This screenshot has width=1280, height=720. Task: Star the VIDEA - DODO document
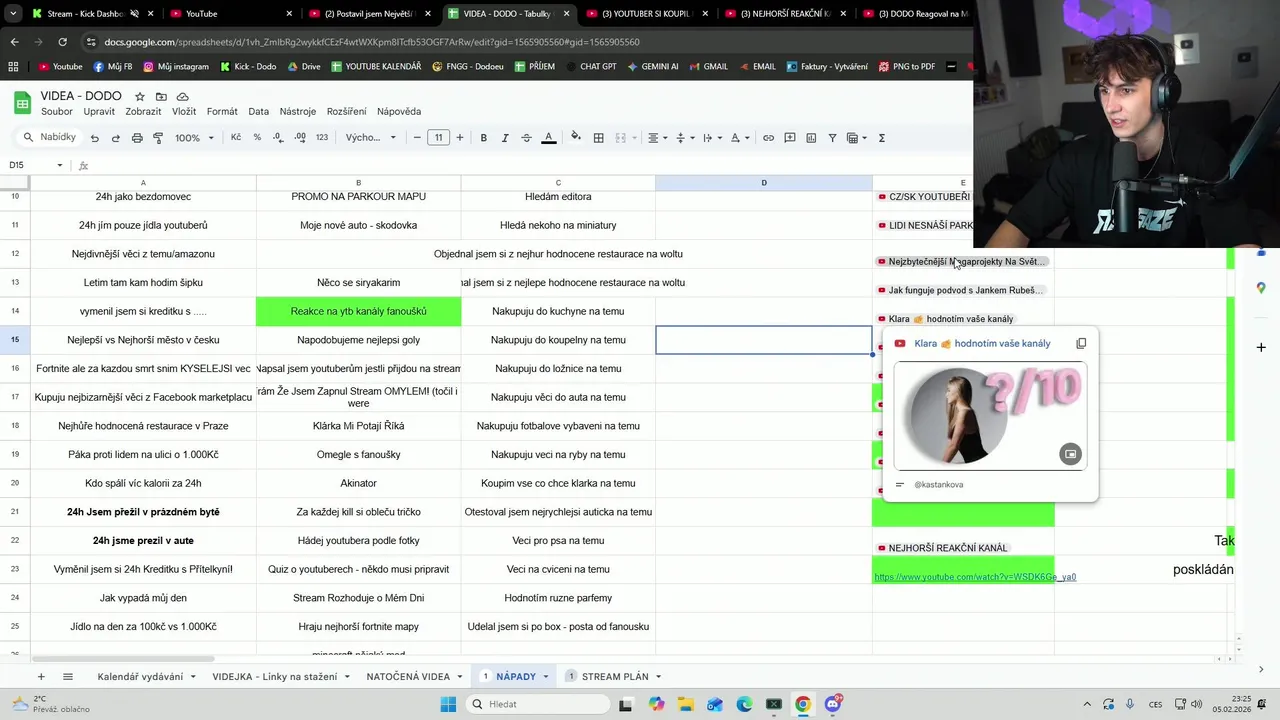coord(140,97)
